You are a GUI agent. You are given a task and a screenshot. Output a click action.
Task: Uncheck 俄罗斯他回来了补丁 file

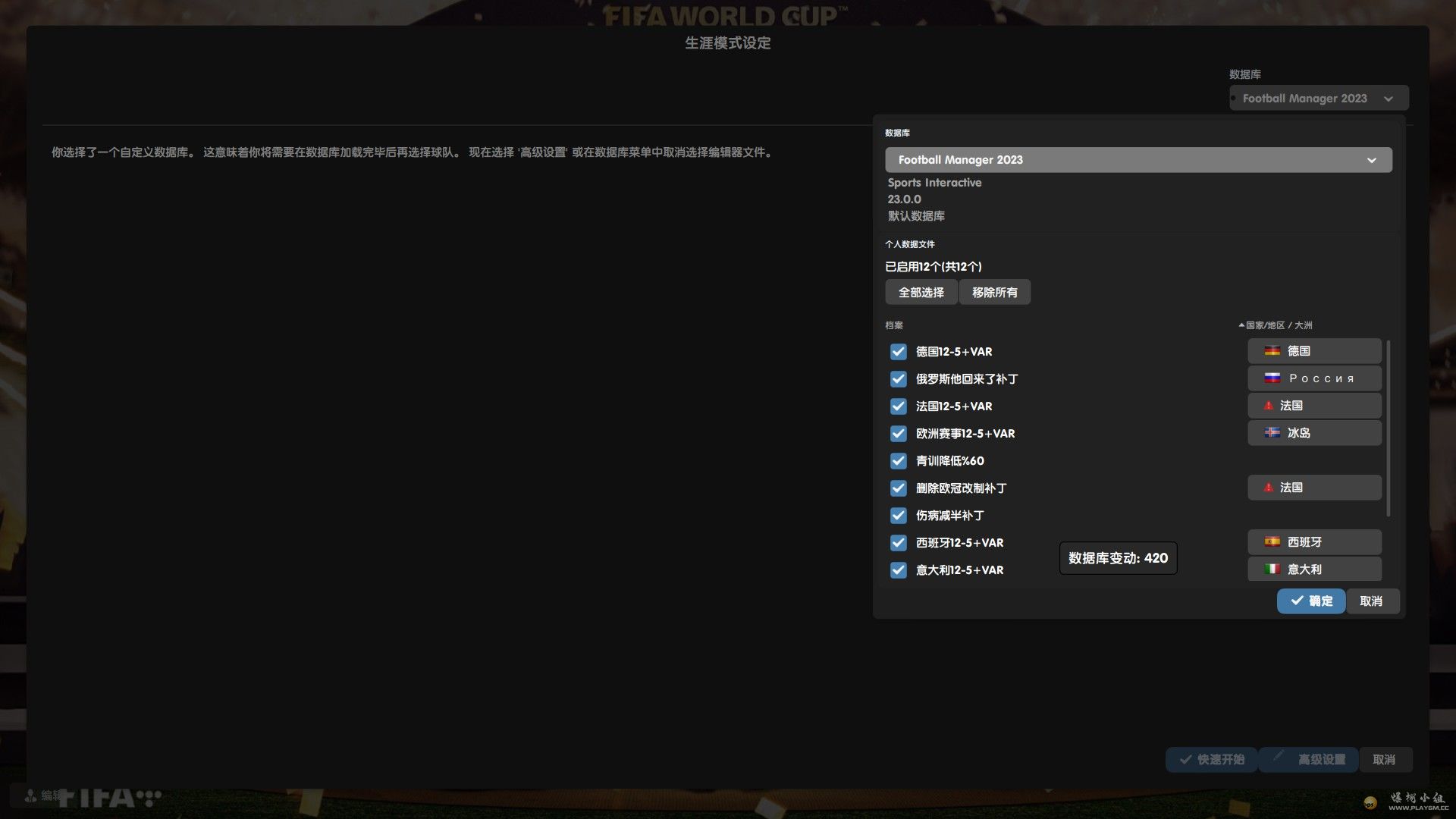898,379
